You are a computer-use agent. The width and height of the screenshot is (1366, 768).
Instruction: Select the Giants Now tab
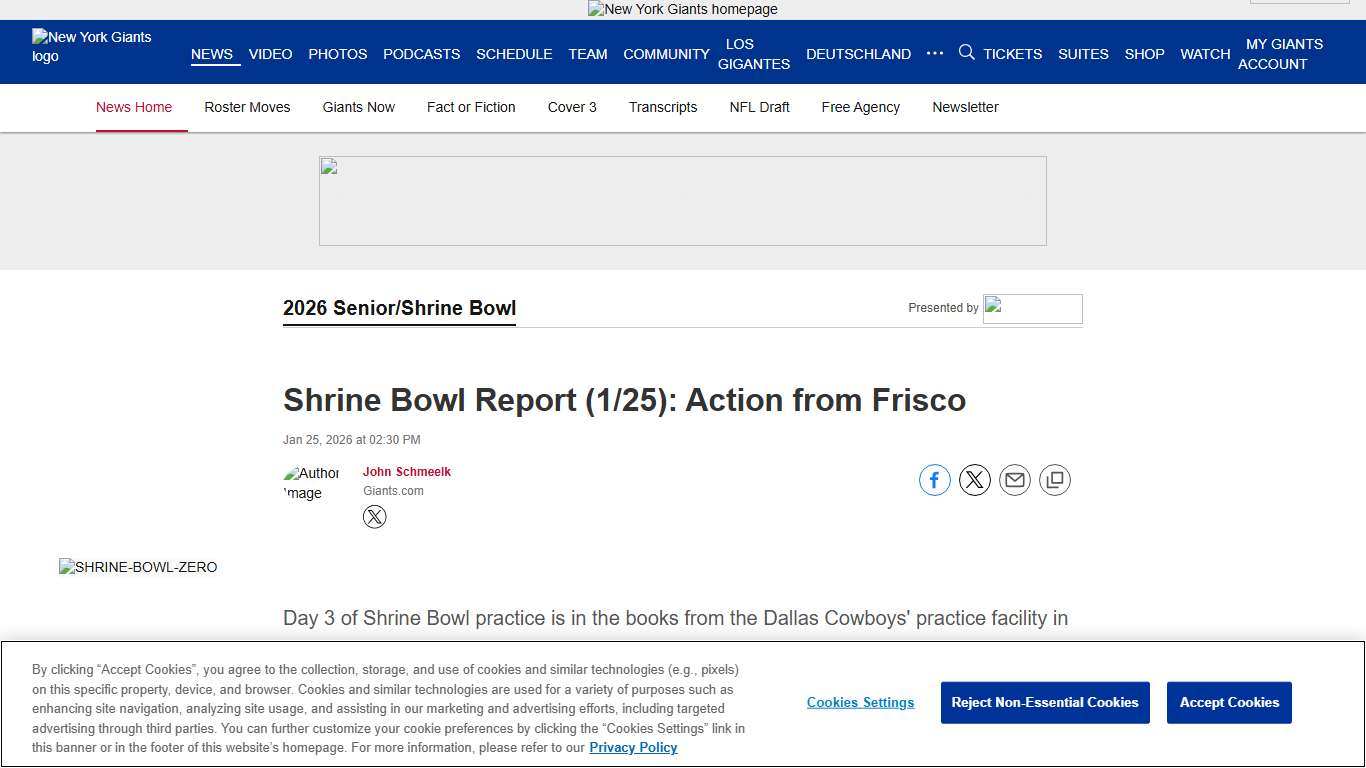tap(358, 107)
